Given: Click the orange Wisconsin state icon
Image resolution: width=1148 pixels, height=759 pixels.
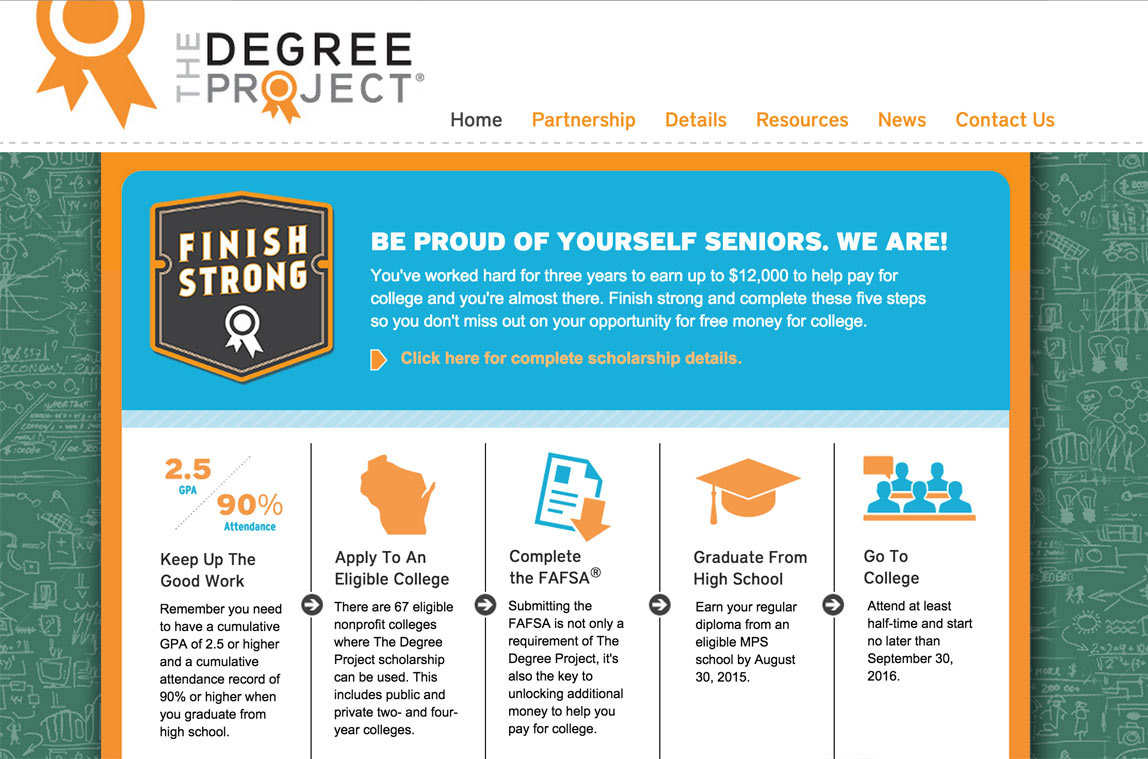Looking at the screenshot, I should coord(397,494).
